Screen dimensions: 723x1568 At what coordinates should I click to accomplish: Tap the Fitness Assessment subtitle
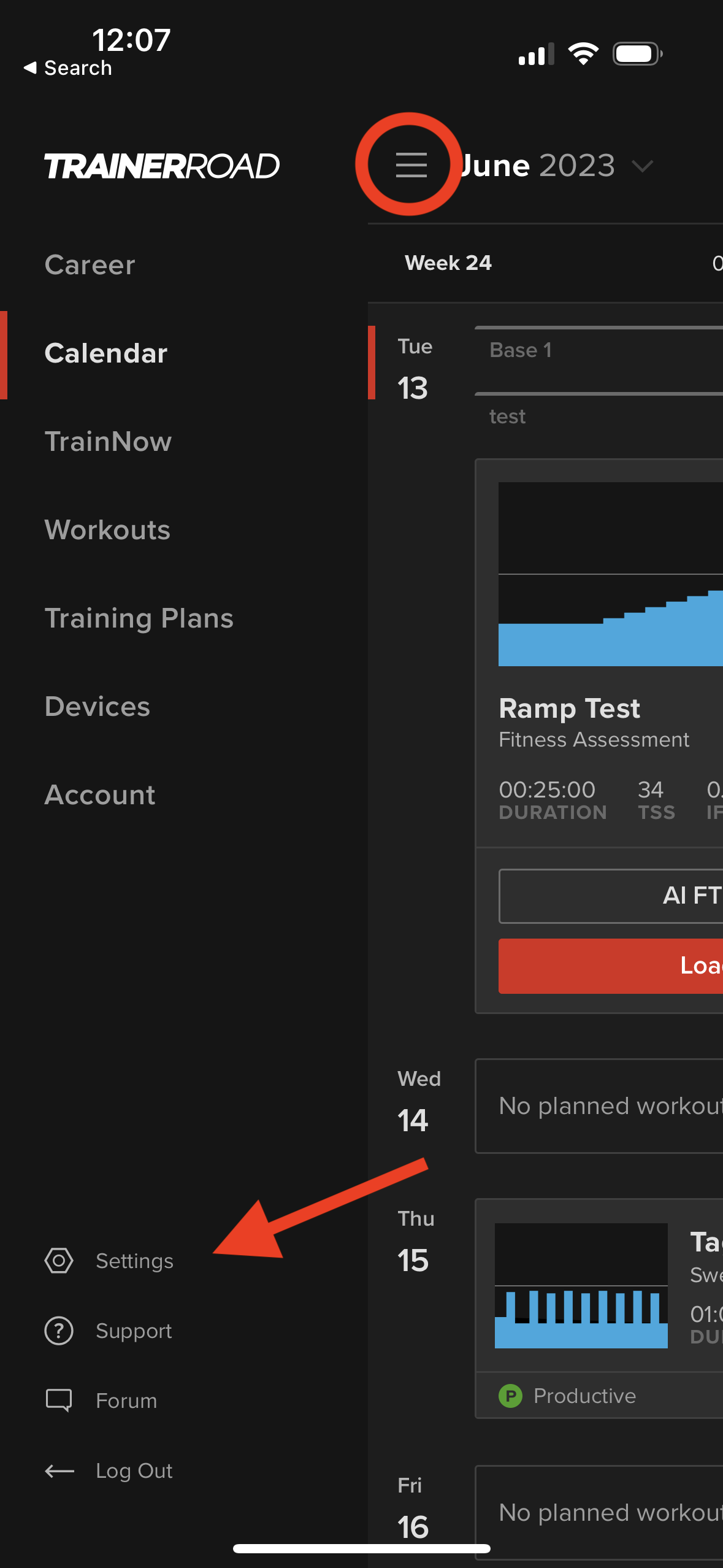pyautogui.click(x=594, y=739)
